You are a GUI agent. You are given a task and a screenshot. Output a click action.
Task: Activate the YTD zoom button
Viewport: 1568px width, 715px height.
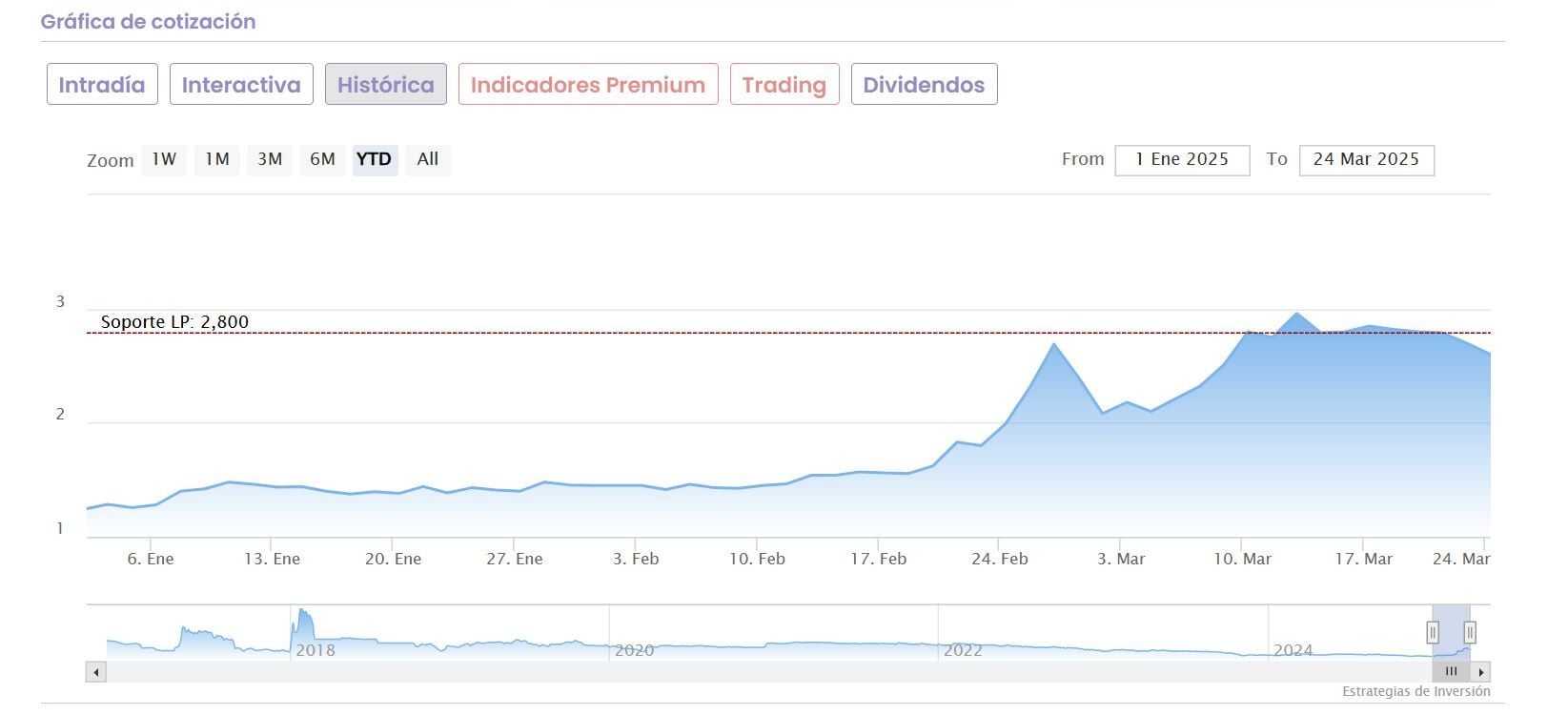pyautogui.click(x=374, y=159)
